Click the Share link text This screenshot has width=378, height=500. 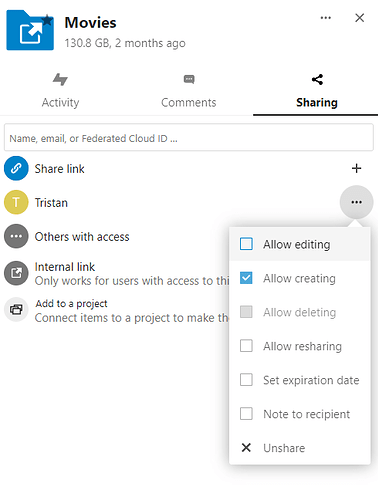tap(60, 169)
